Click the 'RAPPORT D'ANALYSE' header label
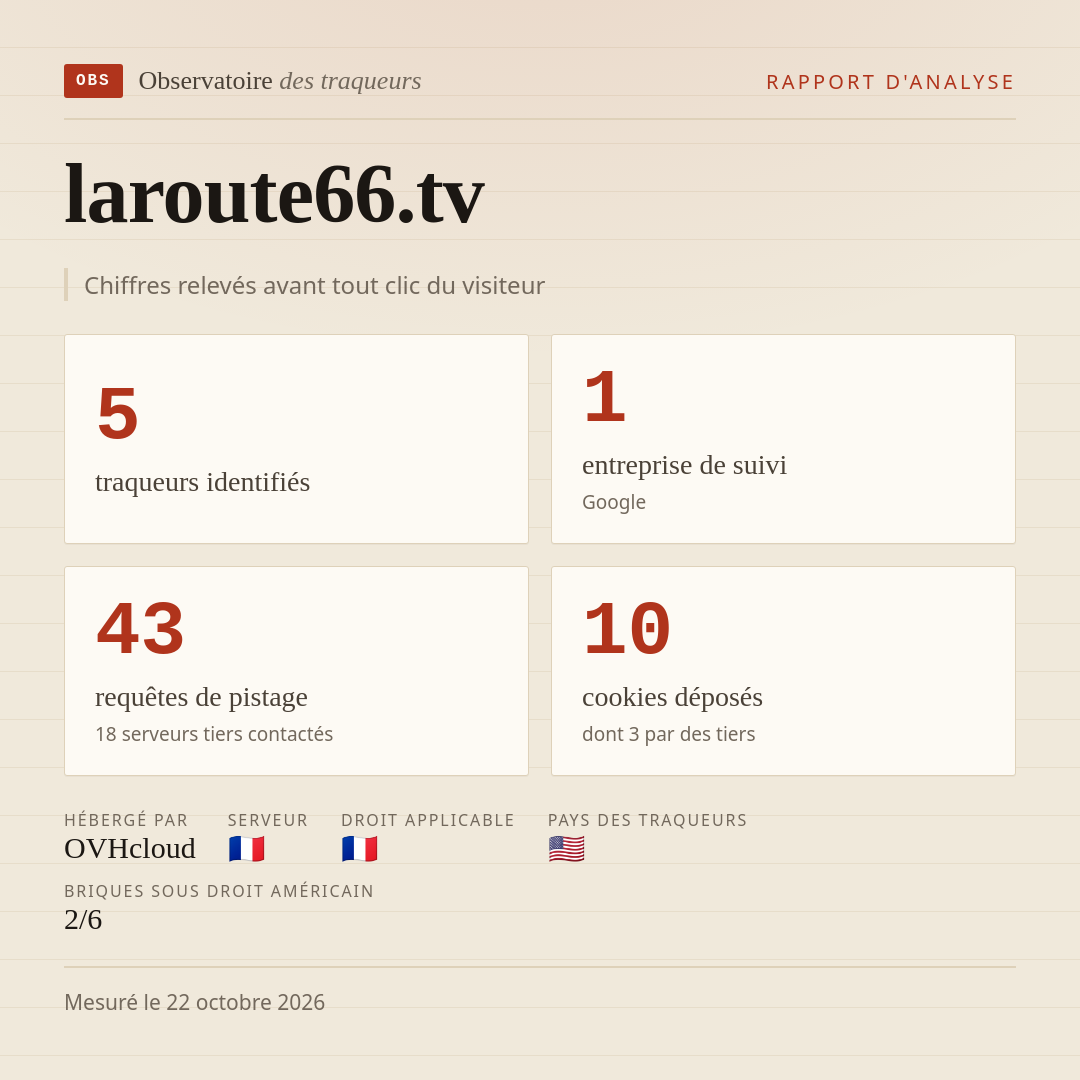The width and height of the screenshot is (1080, 1080). point(891,82)
